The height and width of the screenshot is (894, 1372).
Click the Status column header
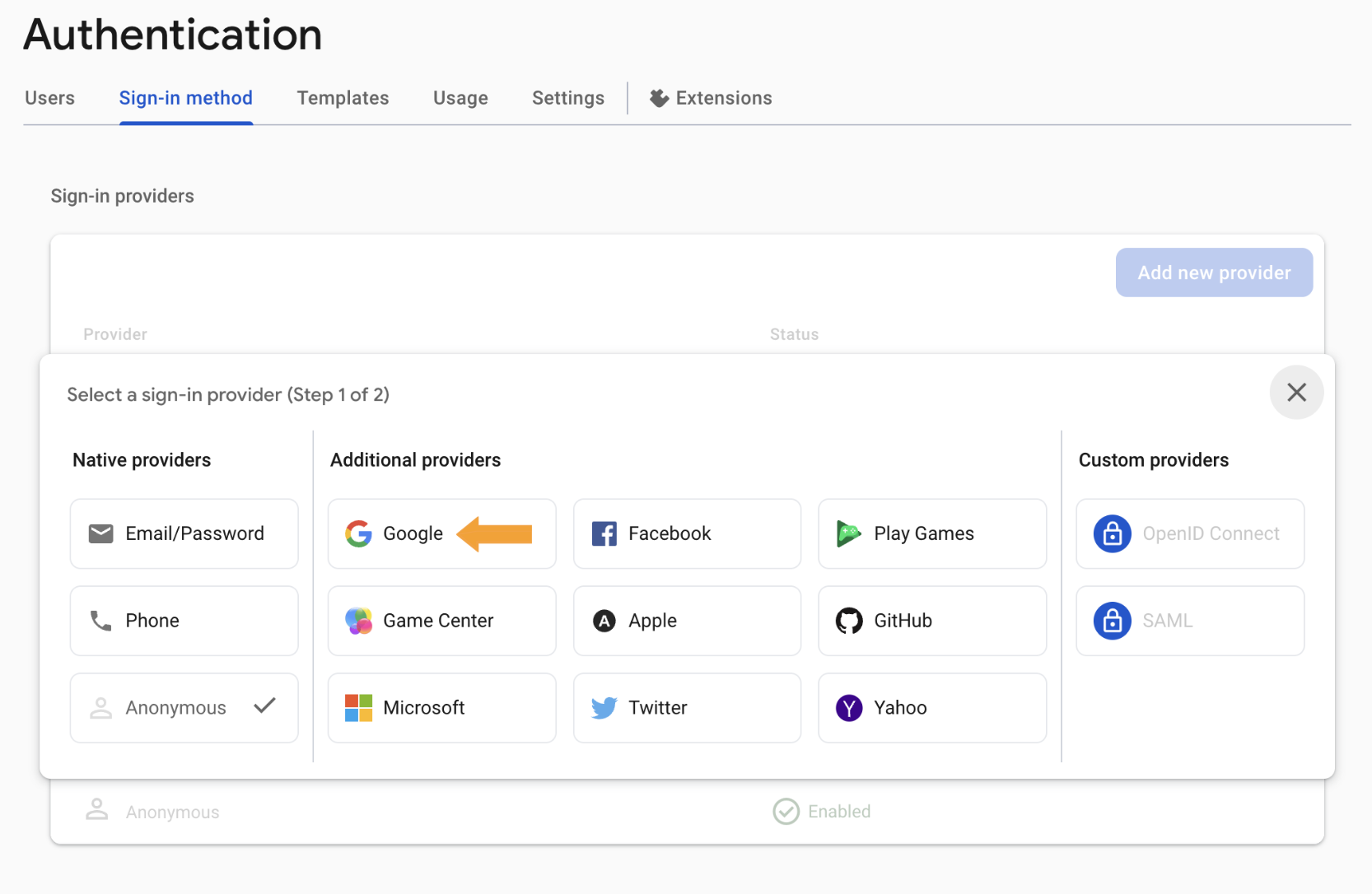795,334
